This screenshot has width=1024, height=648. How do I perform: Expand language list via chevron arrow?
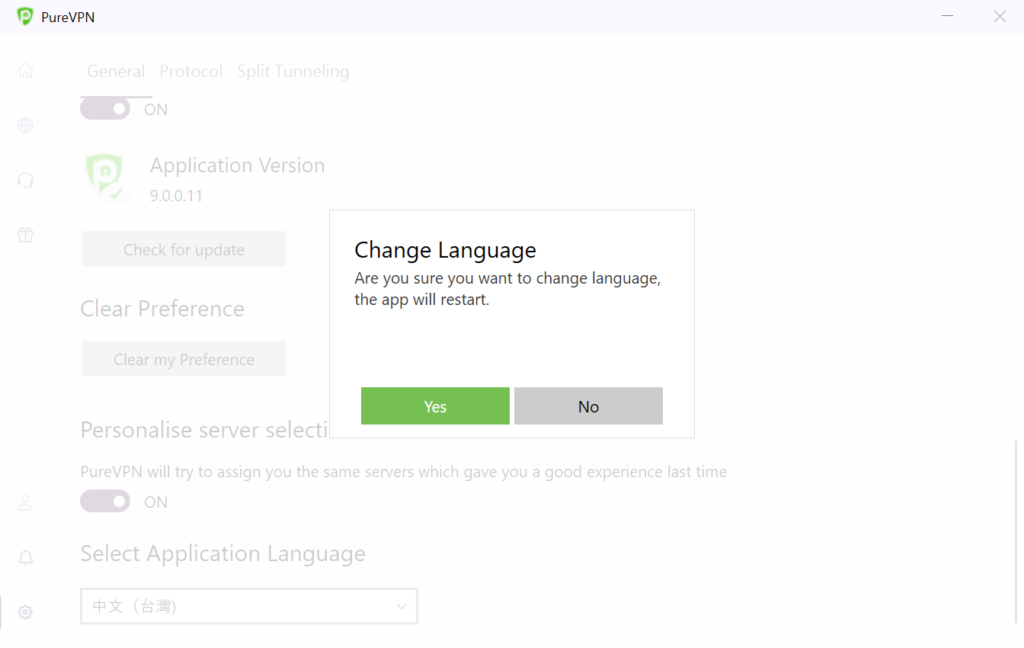tap(401, 606)
